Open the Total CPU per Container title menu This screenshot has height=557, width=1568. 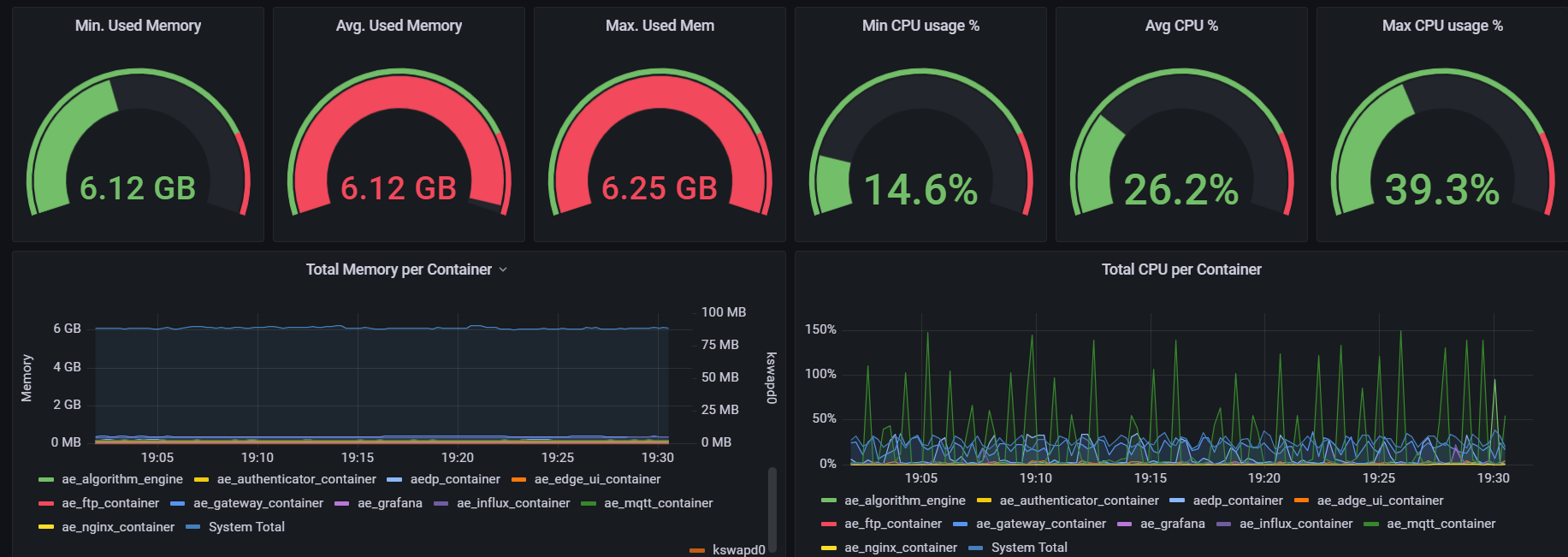1181,270
